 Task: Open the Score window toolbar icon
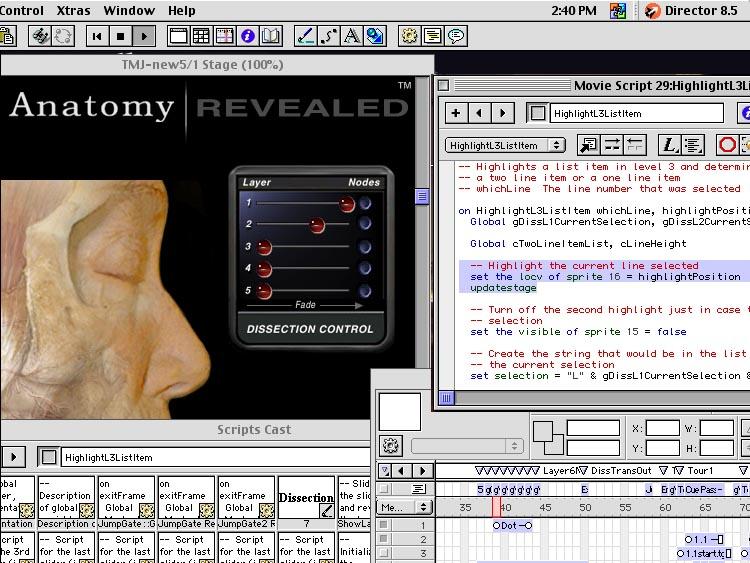click(x=224, y=36)
